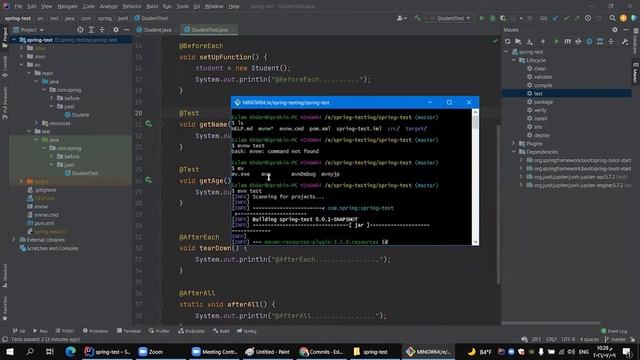Open Project panel gear settings
The width and height of the screenshot is (640, 360).
pos(116,30)
